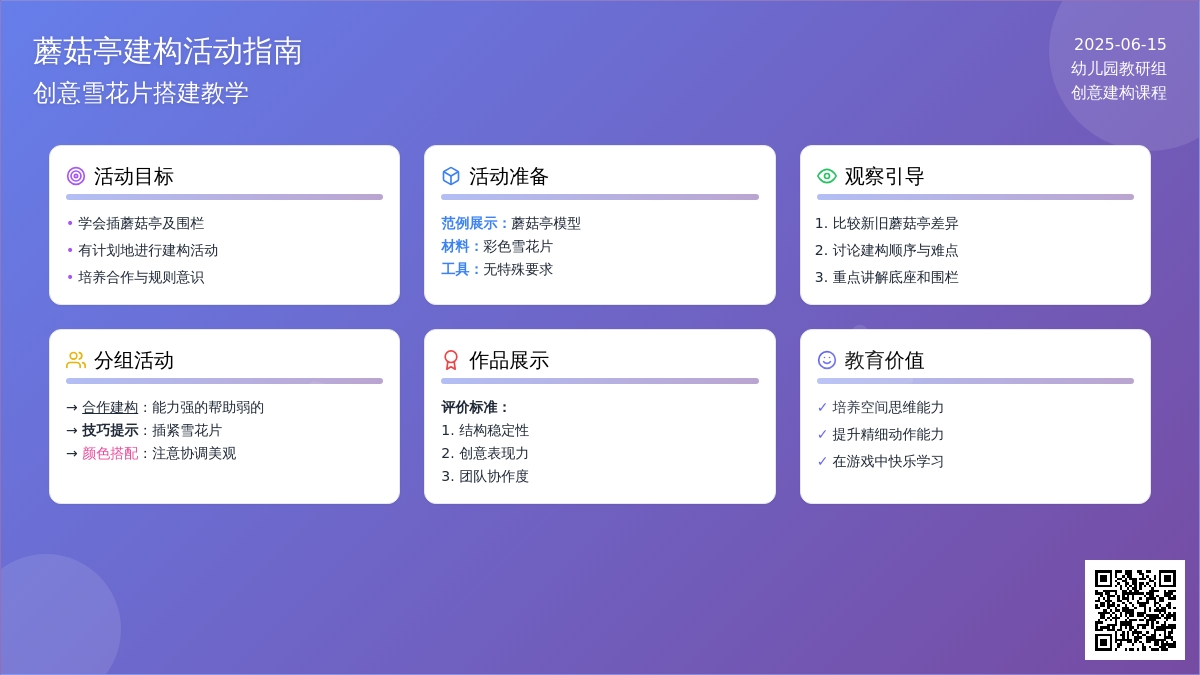Click the item 创意表现力

pos(494,453)
